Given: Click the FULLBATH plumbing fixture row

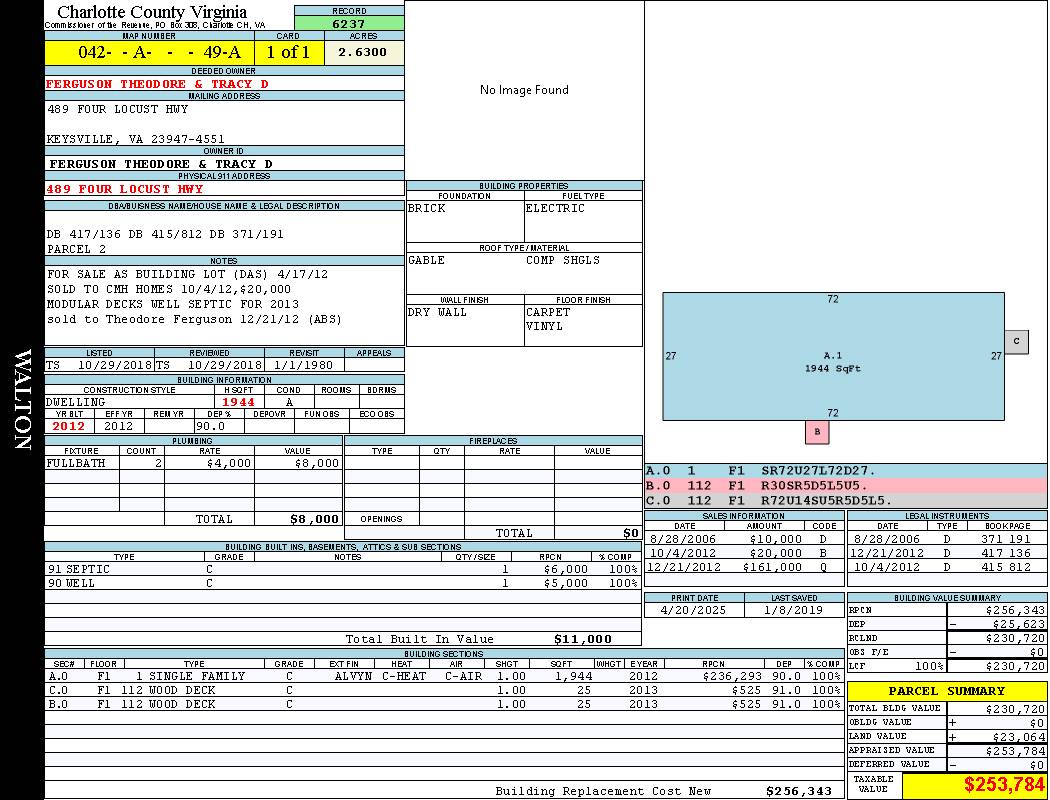Looking at the screenshot, I should [193, 464].
